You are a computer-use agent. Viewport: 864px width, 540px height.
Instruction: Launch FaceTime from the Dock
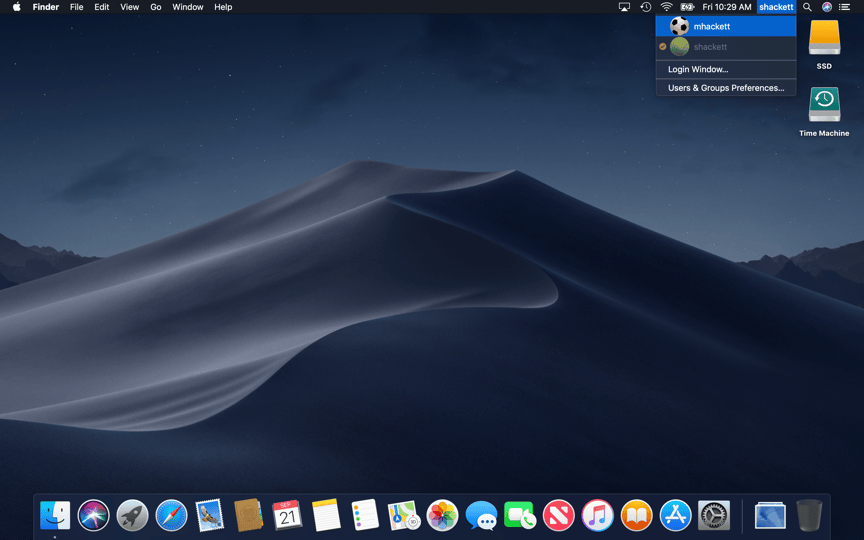click(520, 516)
